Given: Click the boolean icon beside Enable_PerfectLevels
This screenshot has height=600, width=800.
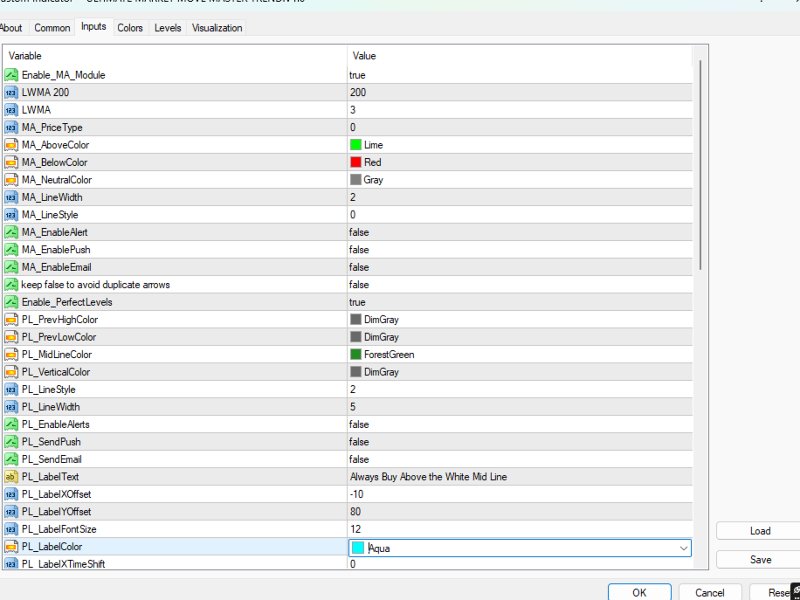Looking at the screenshot, I should point(11,302).
